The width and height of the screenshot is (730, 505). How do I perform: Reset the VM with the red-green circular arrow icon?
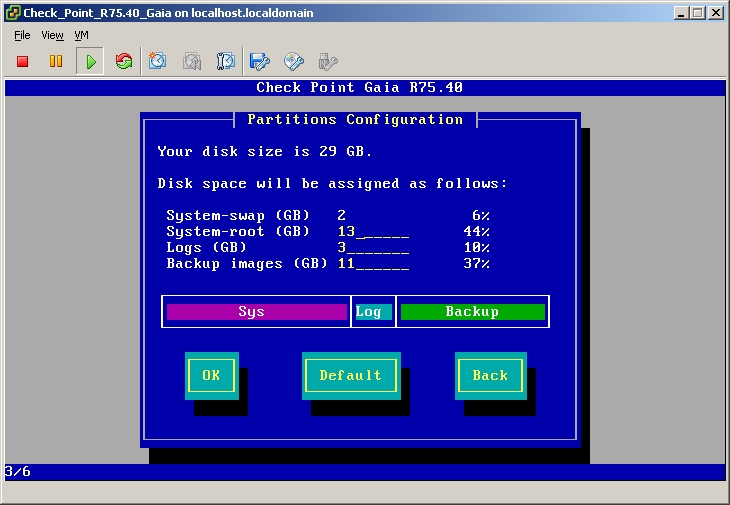point(124,61)
